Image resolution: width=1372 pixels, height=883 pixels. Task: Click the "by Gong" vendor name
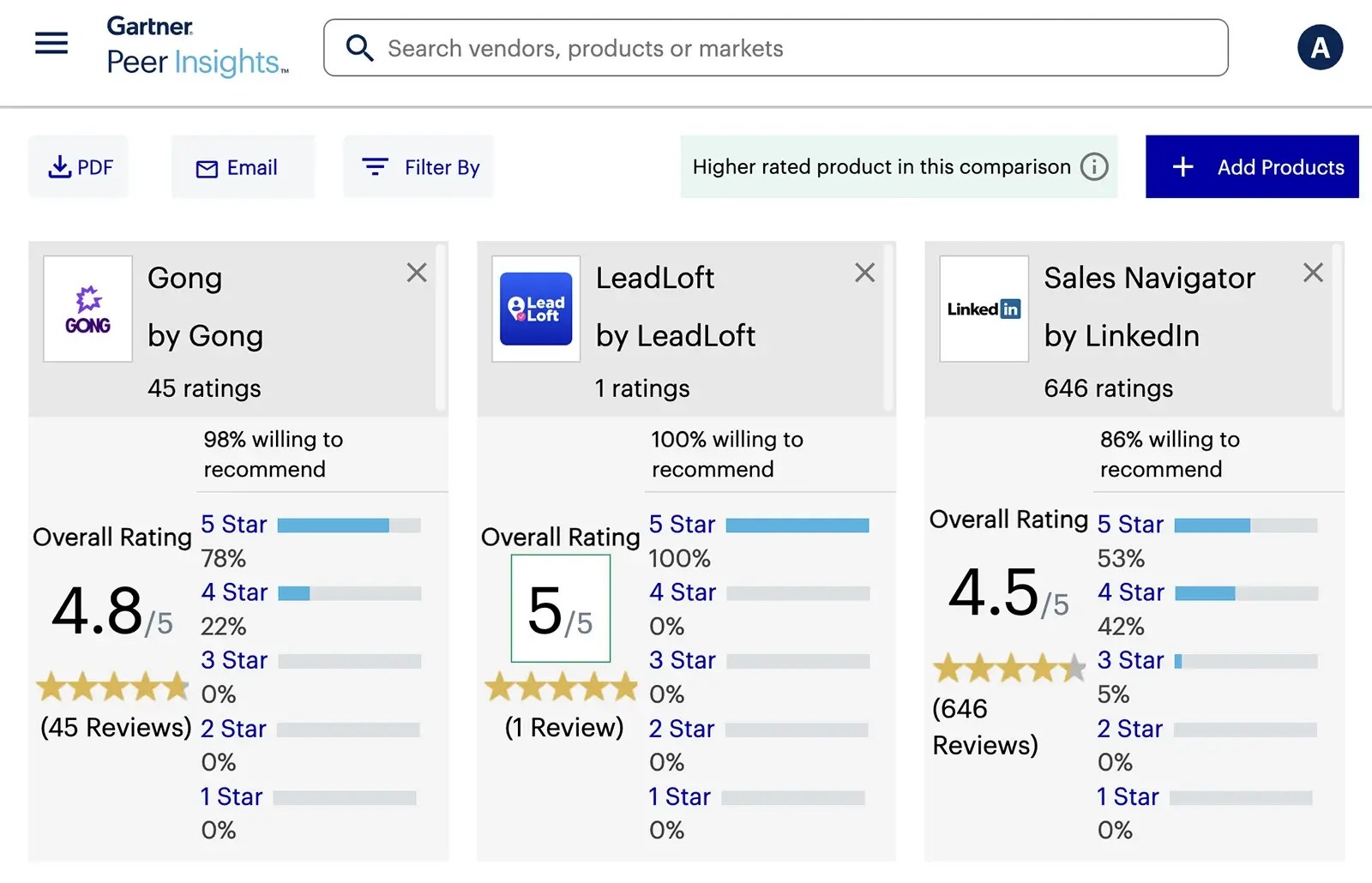(205, 336)
